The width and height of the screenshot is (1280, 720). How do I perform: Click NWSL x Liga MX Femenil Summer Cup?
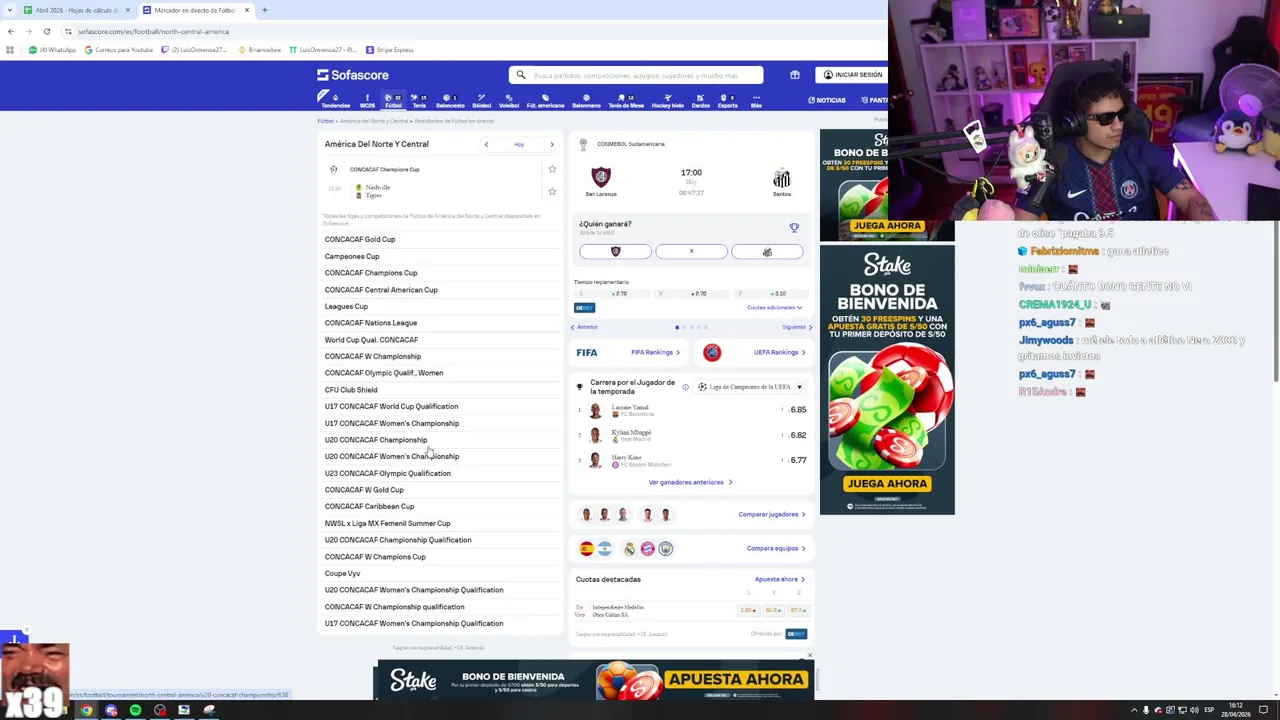[x=387, y=523]
